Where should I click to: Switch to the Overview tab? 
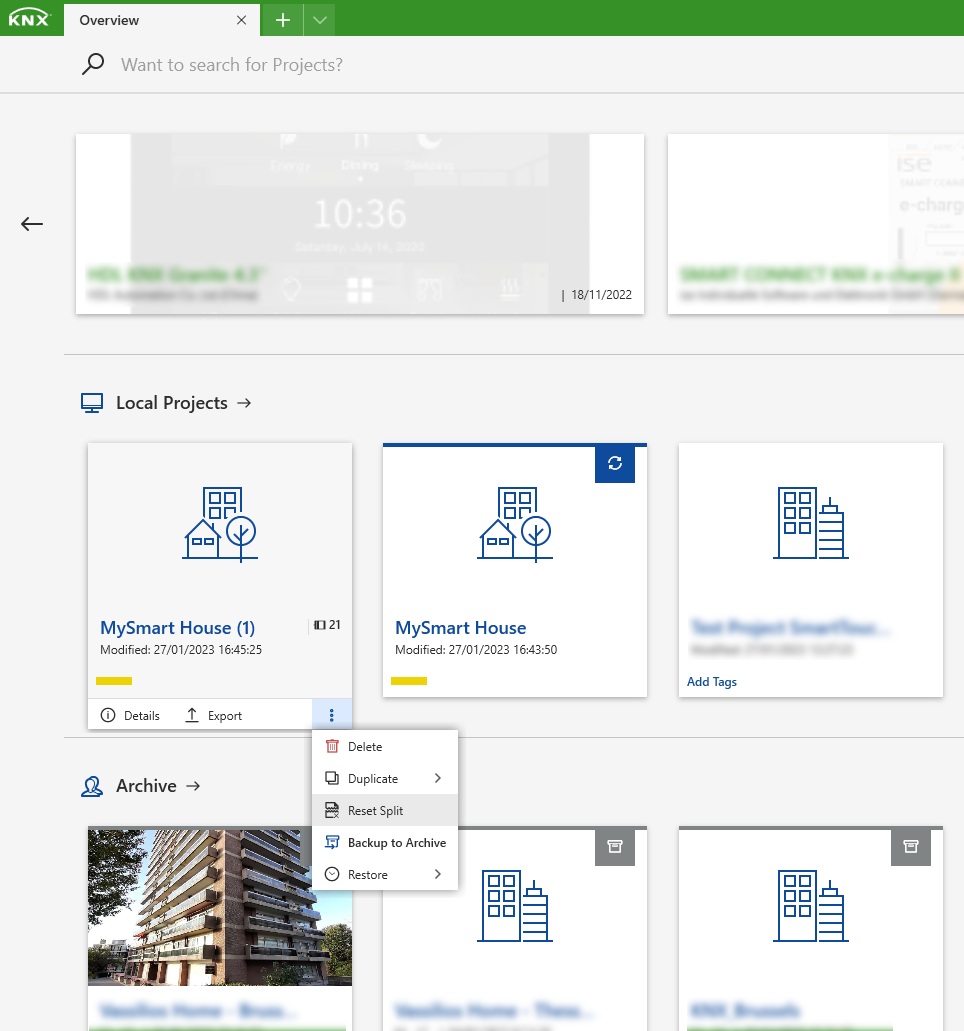pos(109,19)
